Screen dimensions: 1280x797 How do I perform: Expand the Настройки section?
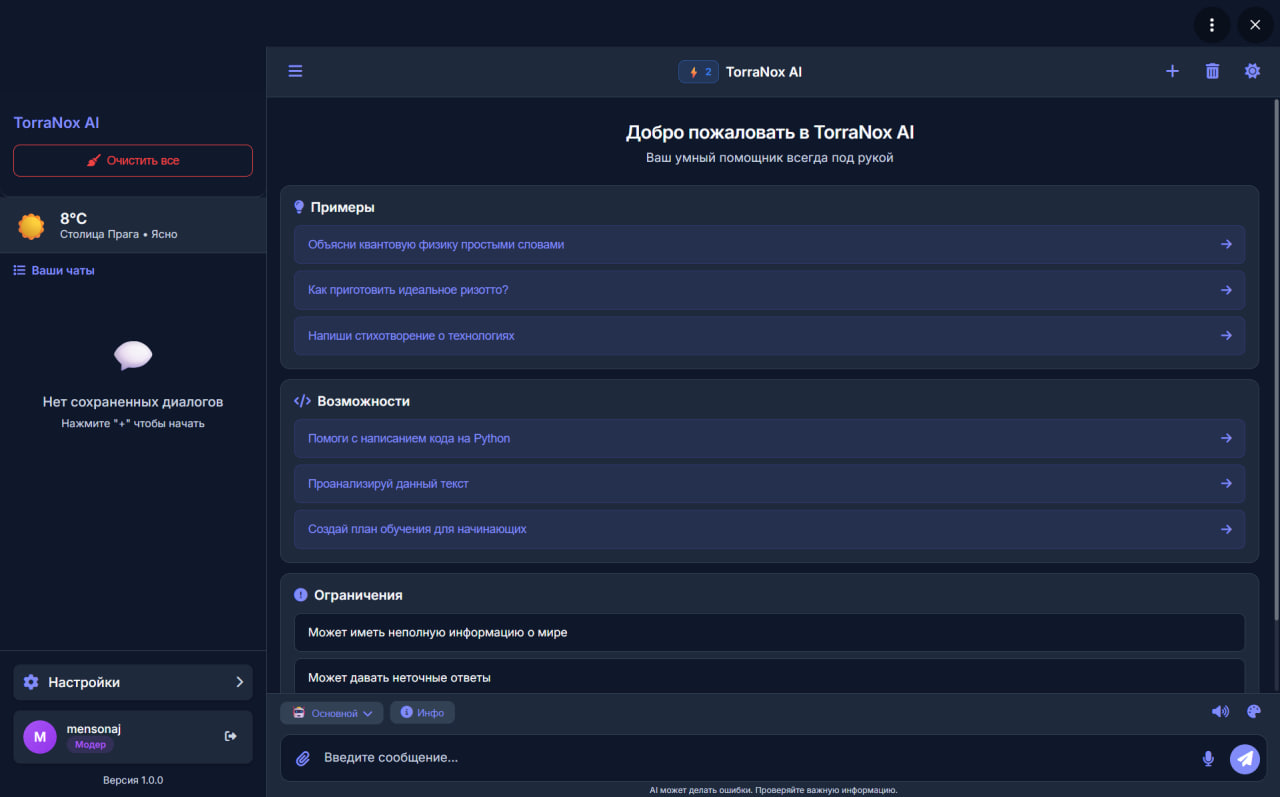point(132,681)
